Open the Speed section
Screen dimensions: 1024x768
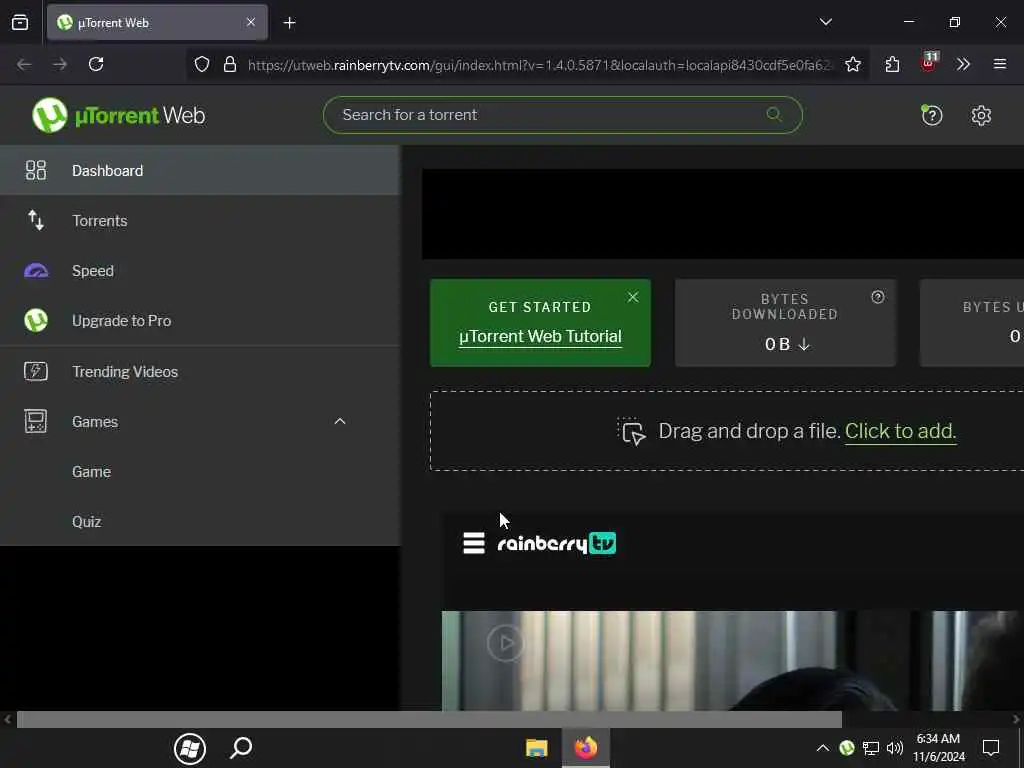[200, 270]
